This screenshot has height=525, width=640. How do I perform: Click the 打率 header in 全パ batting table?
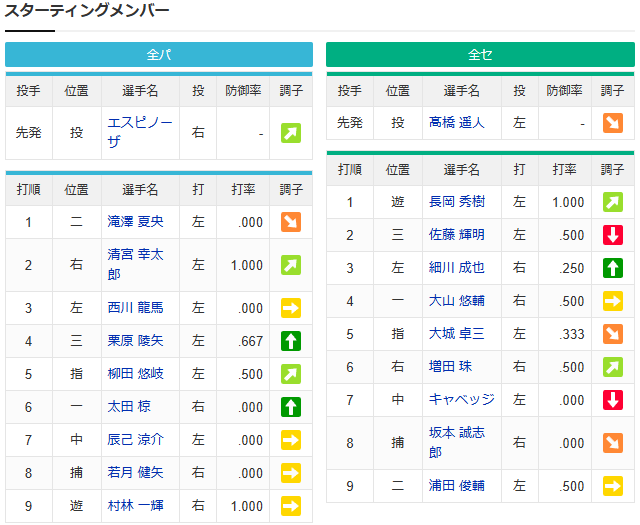coord(243,190)
